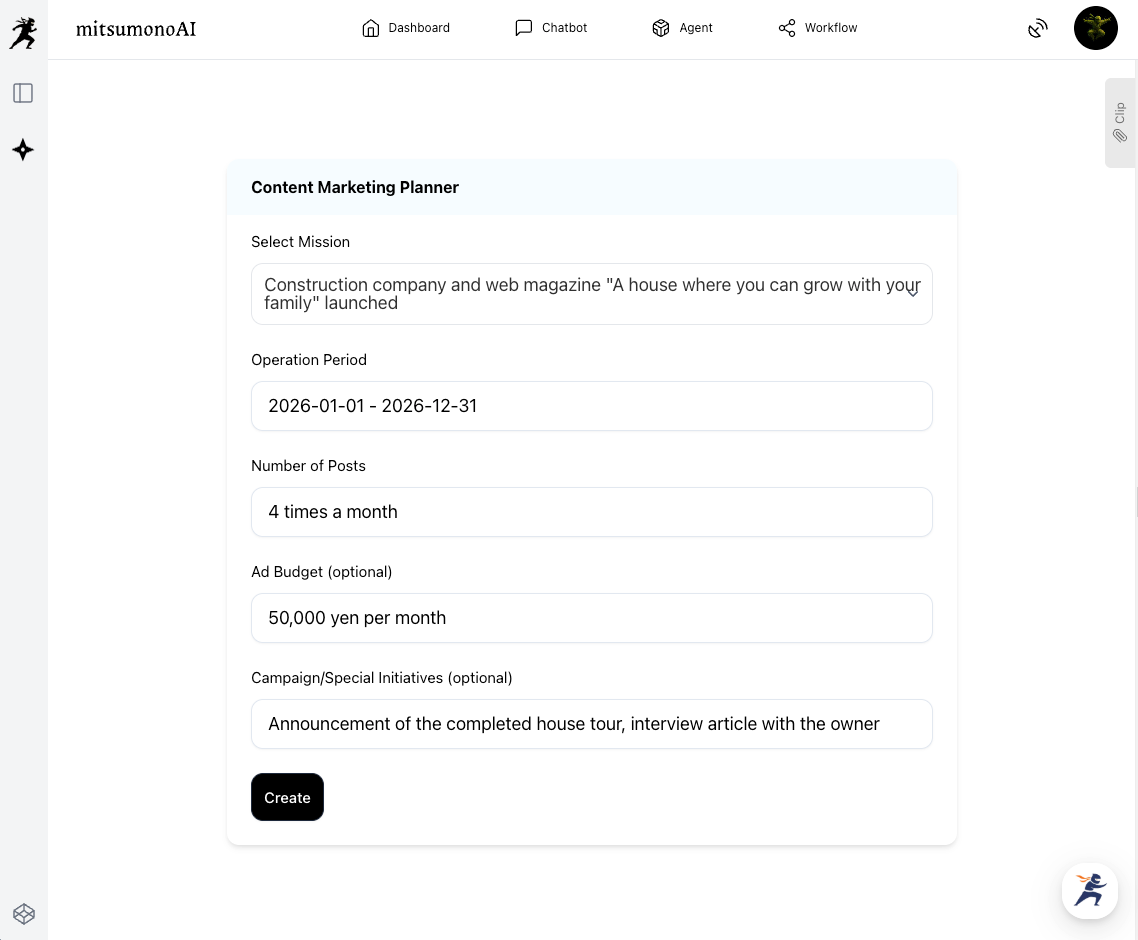1138x940 pixels.
Task: Open the user profile avatar
Action: point(1095,28)
